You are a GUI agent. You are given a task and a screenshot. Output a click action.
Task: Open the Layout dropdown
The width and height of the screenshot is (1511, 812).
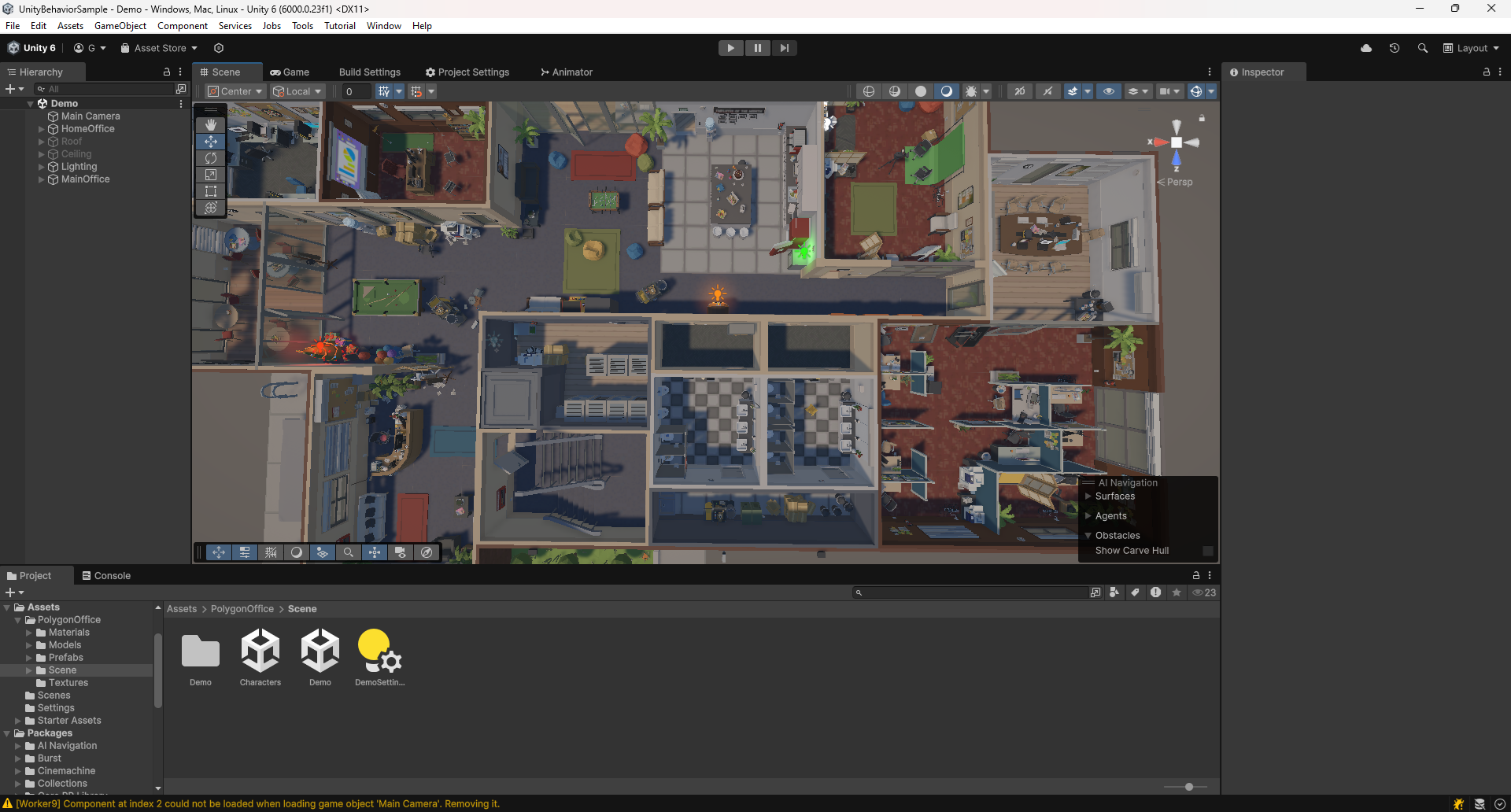pos(1471,48)
